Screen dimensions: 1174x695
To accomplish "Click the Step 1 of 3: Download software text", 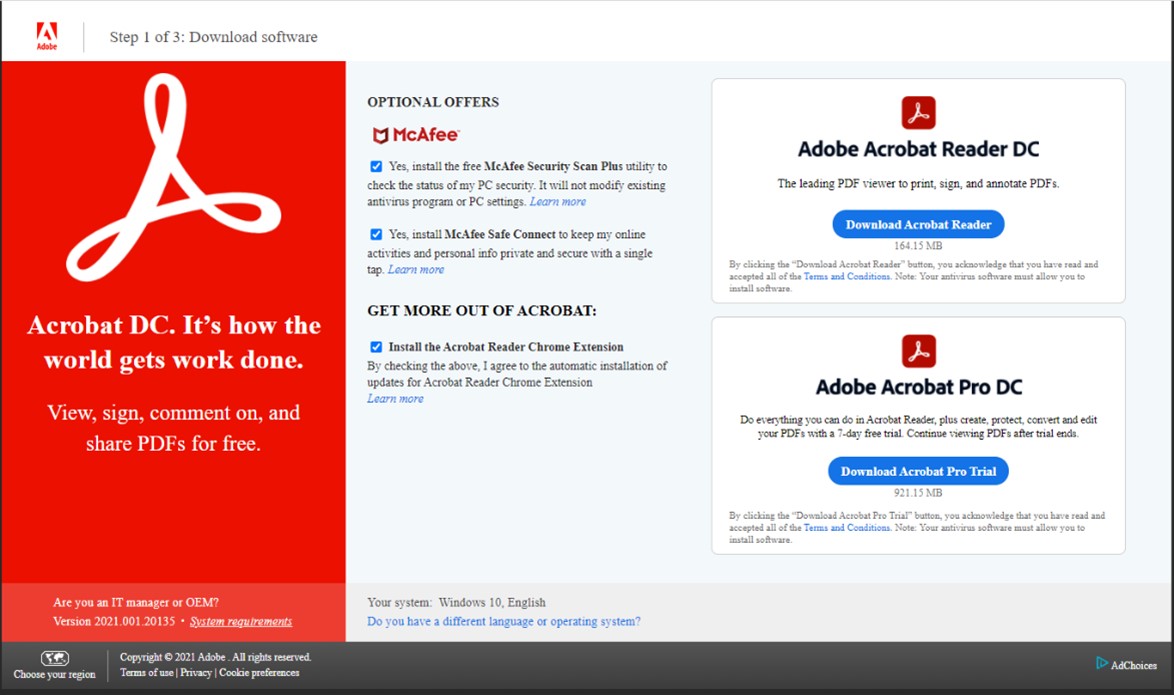I will [x=213, y=37].
